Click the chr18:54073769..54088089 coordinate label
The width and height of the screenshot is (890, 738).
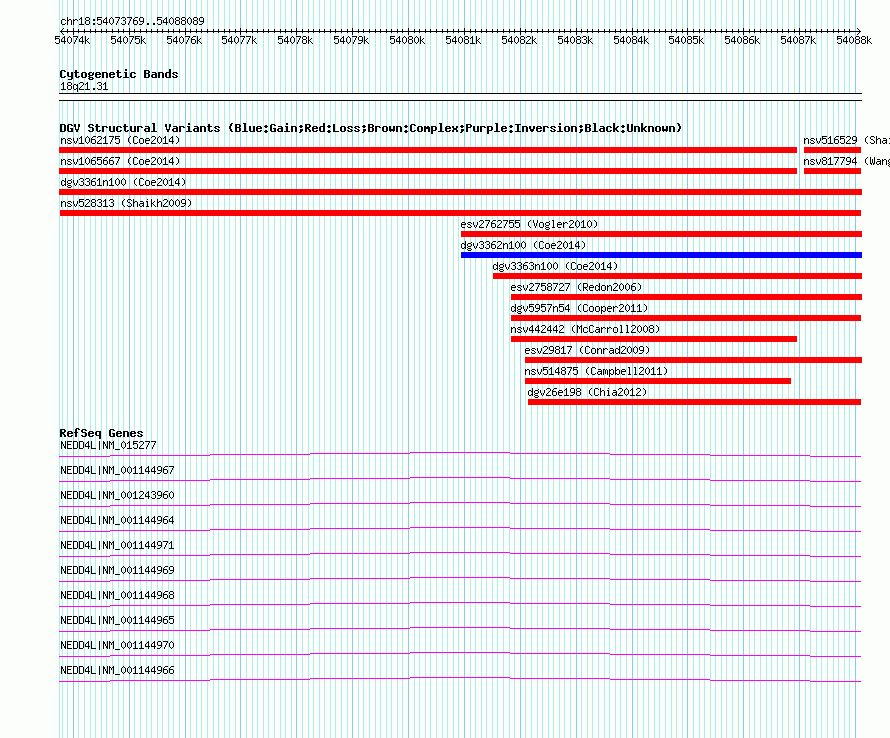[132, 21]
